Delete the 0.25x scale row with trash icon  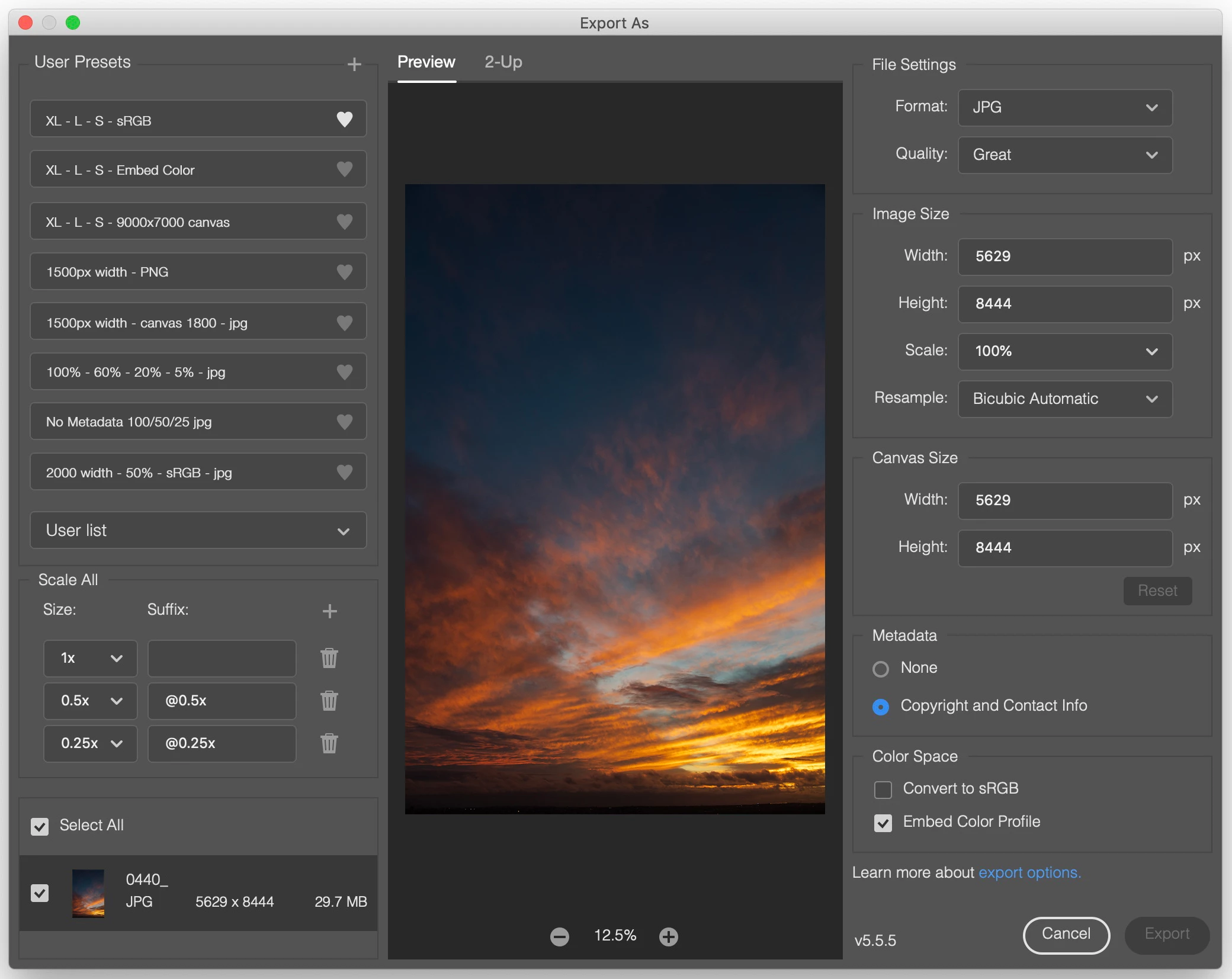(x=329, y=743)
